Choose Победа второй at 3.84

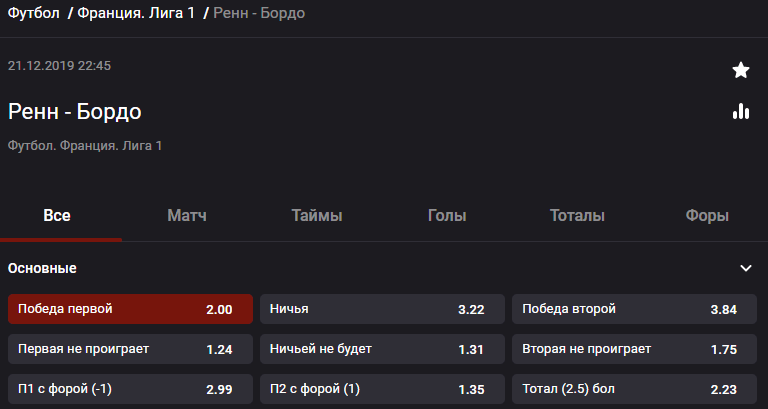click(x=634, y=309)
